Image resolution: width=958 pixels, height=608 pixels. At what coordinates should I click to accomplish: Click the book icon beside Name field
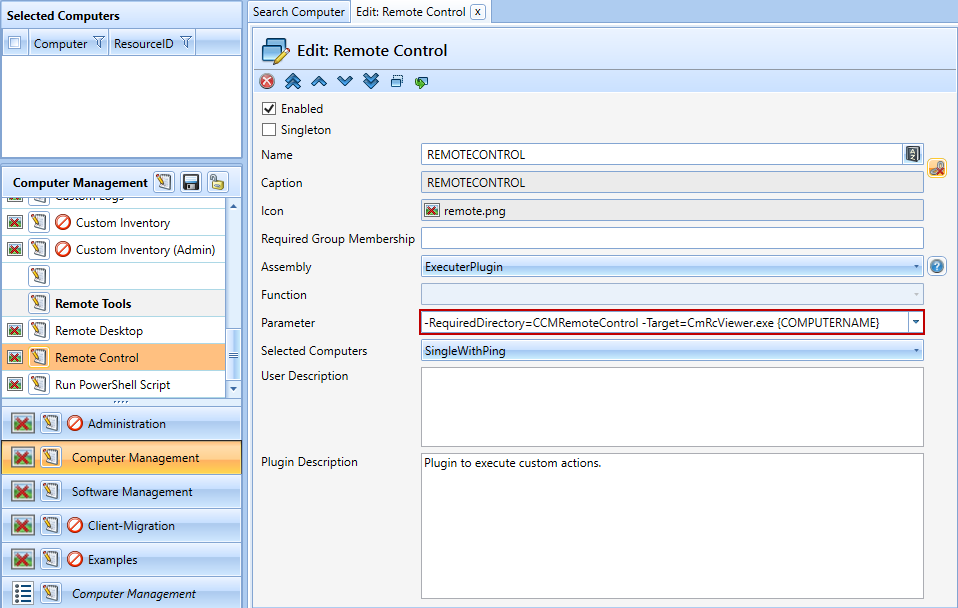[912, 154]
